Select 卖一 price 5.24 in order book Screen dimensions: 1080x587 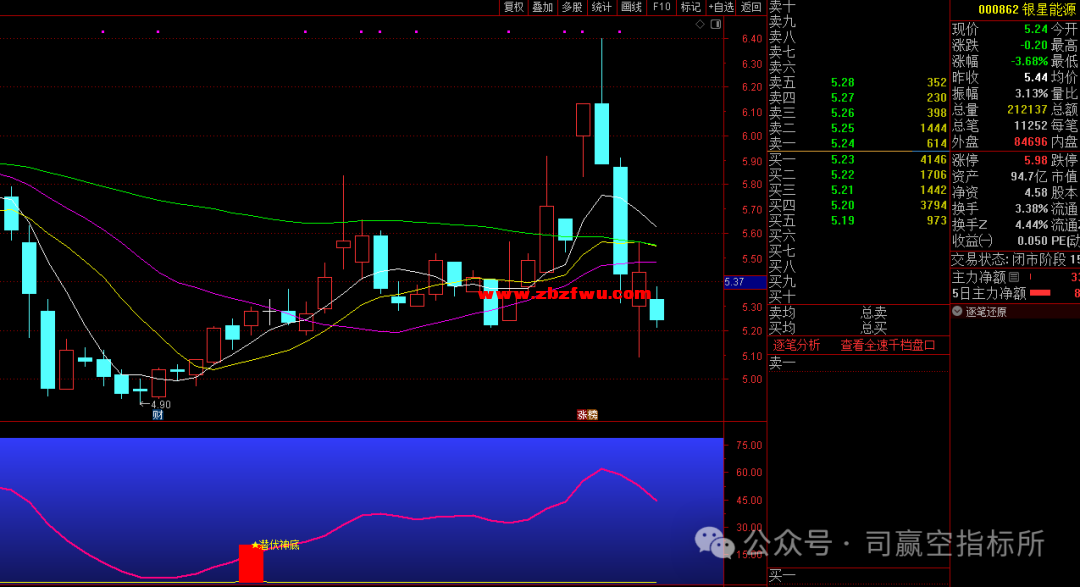(842, 143)
